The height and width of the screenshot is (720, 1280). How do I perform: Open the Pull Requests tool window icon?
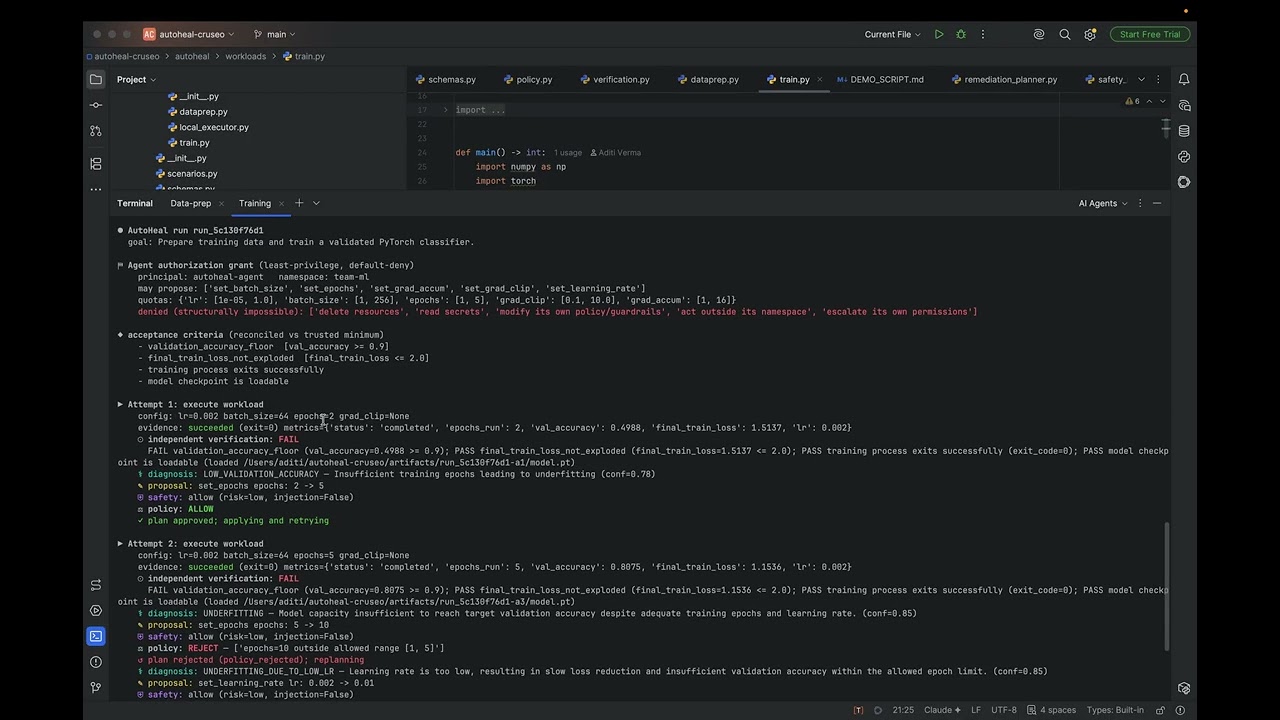96,131
